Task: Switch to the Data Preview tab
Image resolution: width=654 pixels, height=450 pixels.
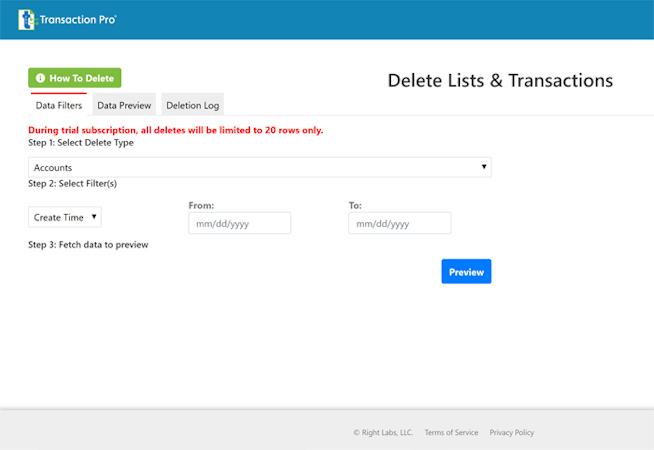Action: (x=124, y=105)
